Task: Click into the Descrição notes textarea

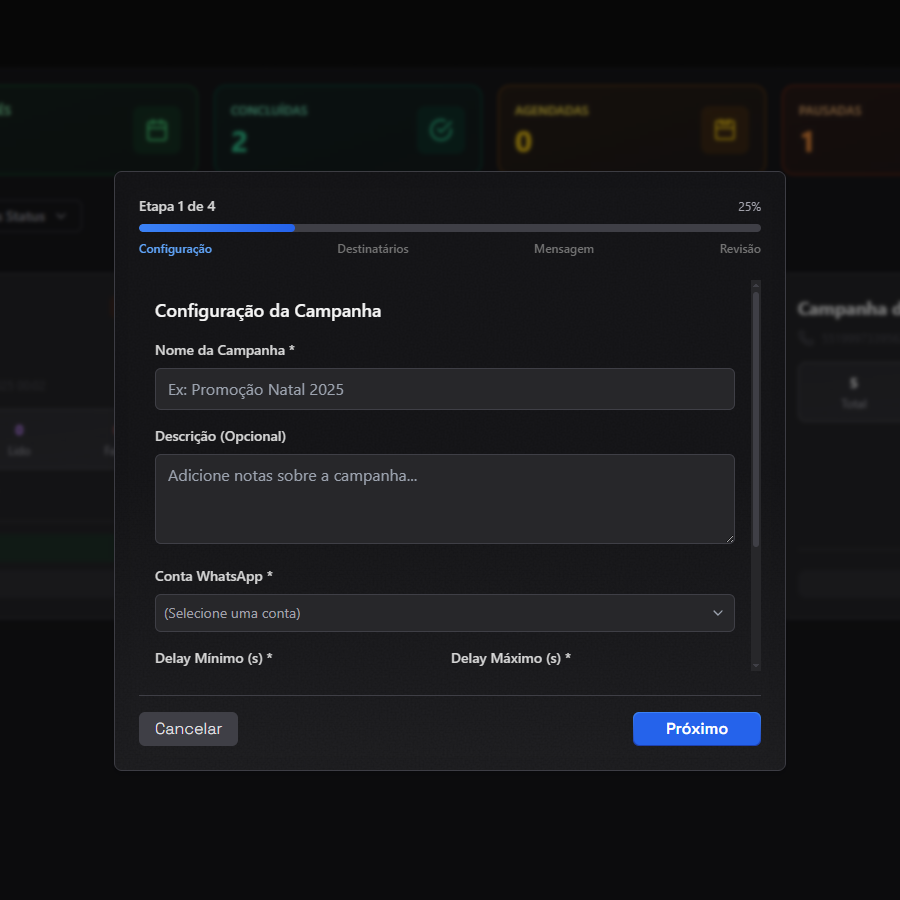Action: click(444, 498)
